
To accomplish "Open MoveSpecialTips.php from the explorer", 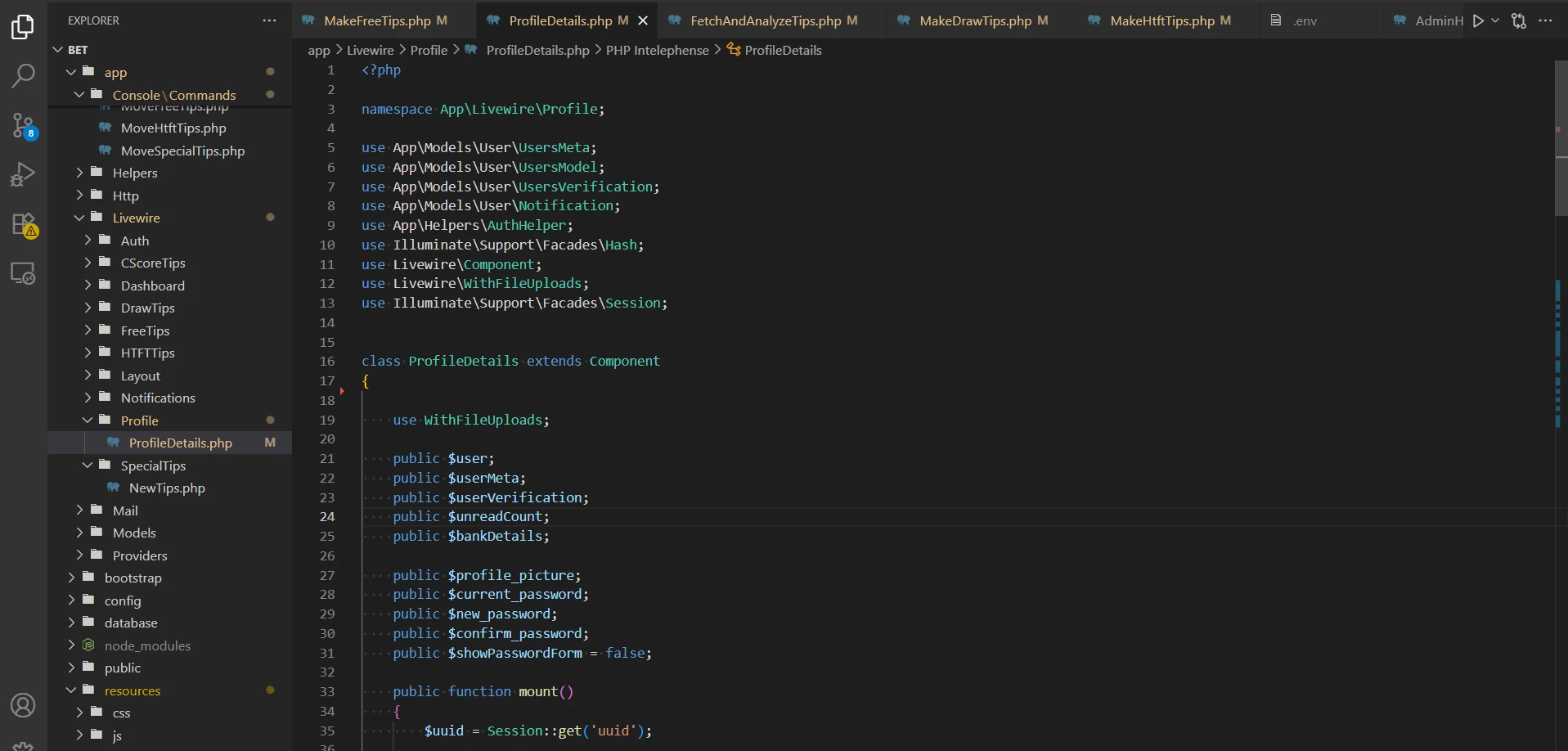I will click(182, 151).
